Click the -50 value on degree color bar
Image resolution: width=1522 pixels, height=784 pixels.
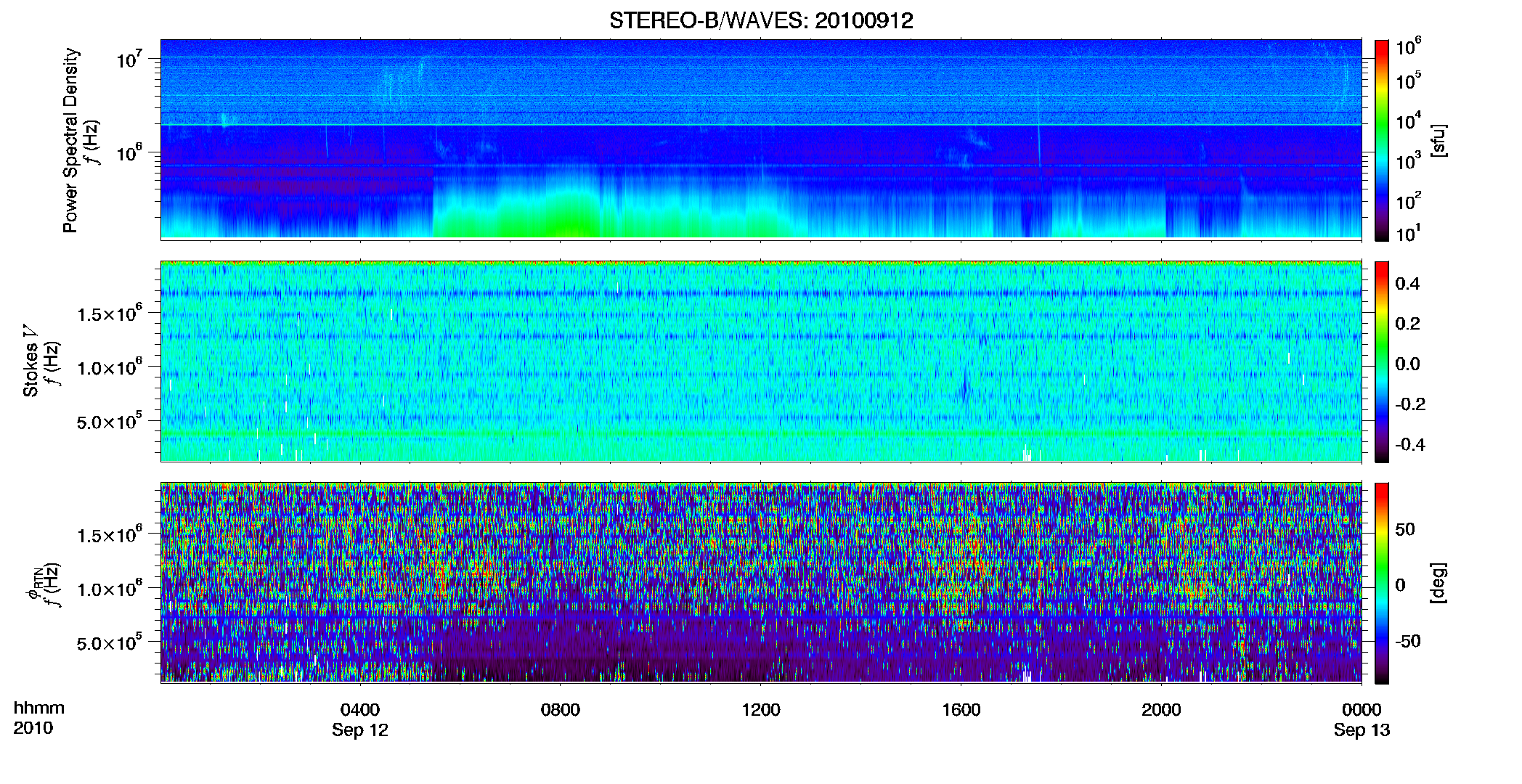(1408, 641)
